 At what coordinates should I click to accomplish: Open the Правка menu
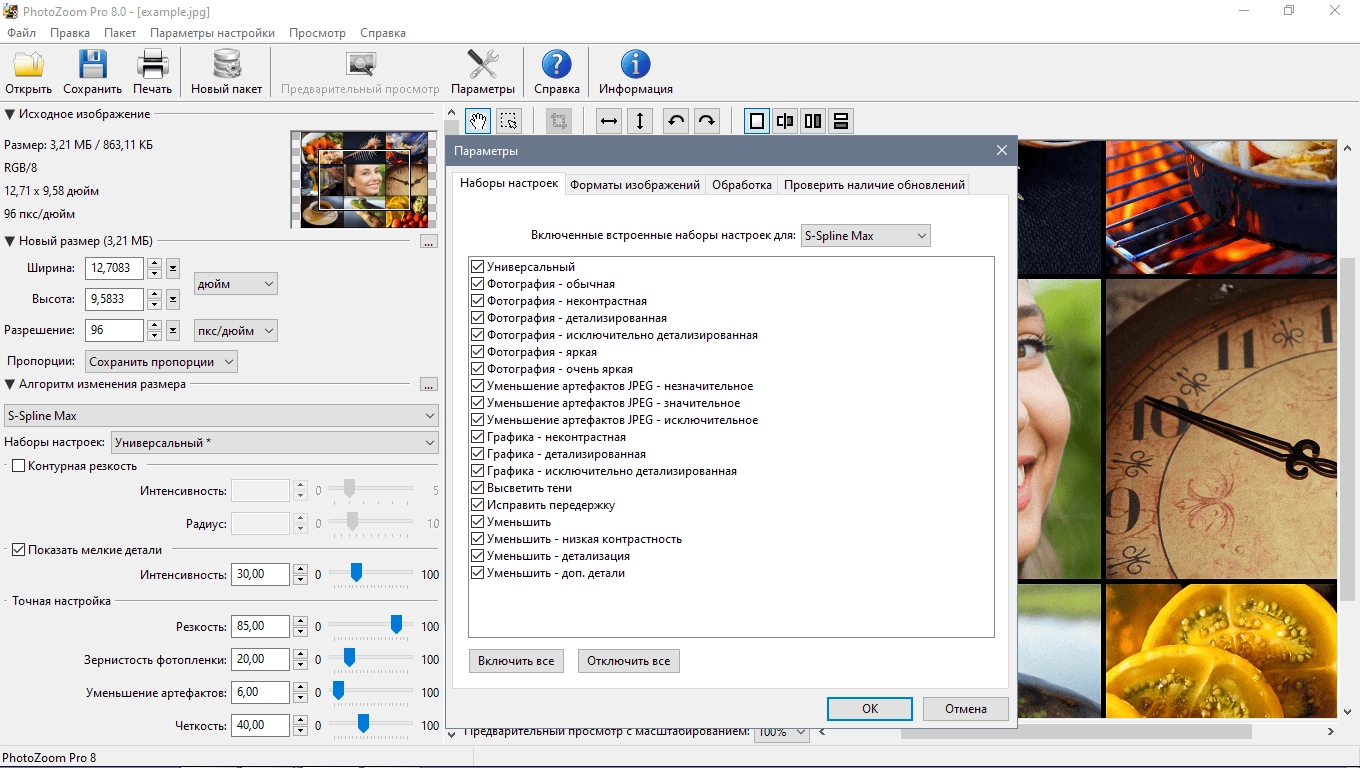pyautogui.click(x=70, y=33)
